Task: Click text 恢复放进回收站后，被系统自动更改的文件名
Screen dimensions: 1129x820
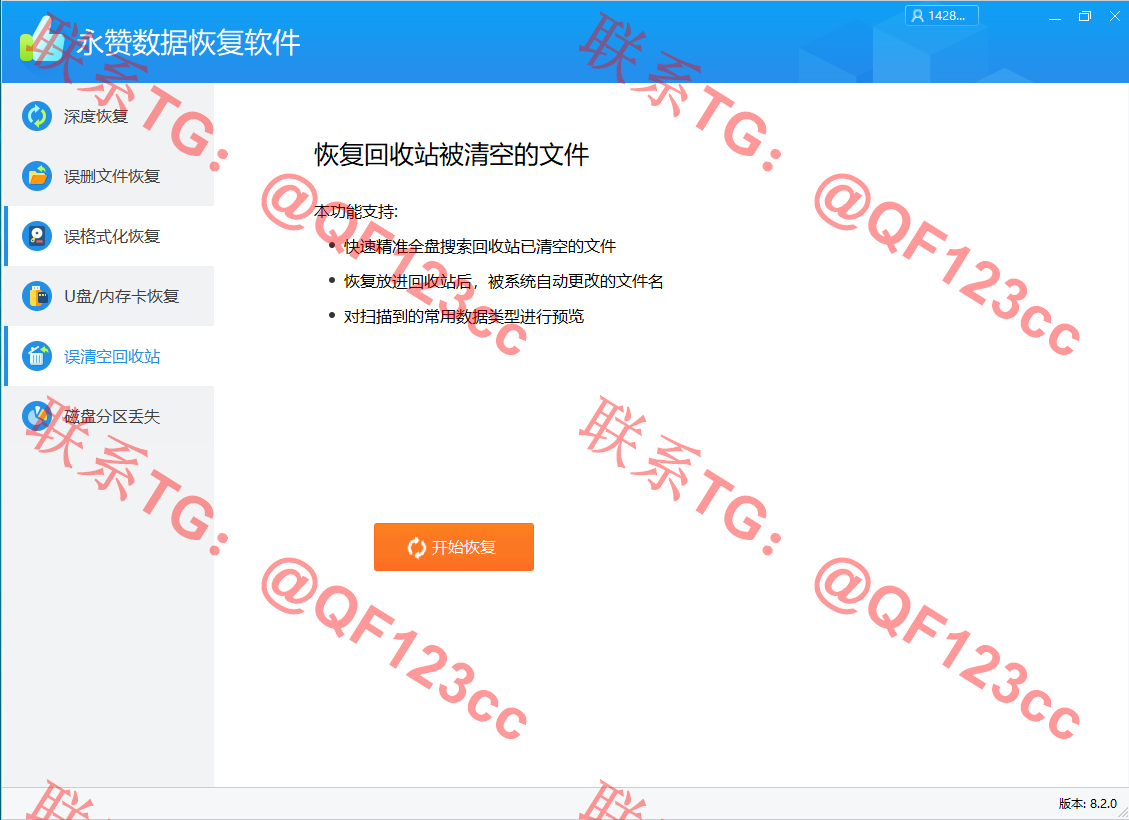Action: (x=503, y=281)
